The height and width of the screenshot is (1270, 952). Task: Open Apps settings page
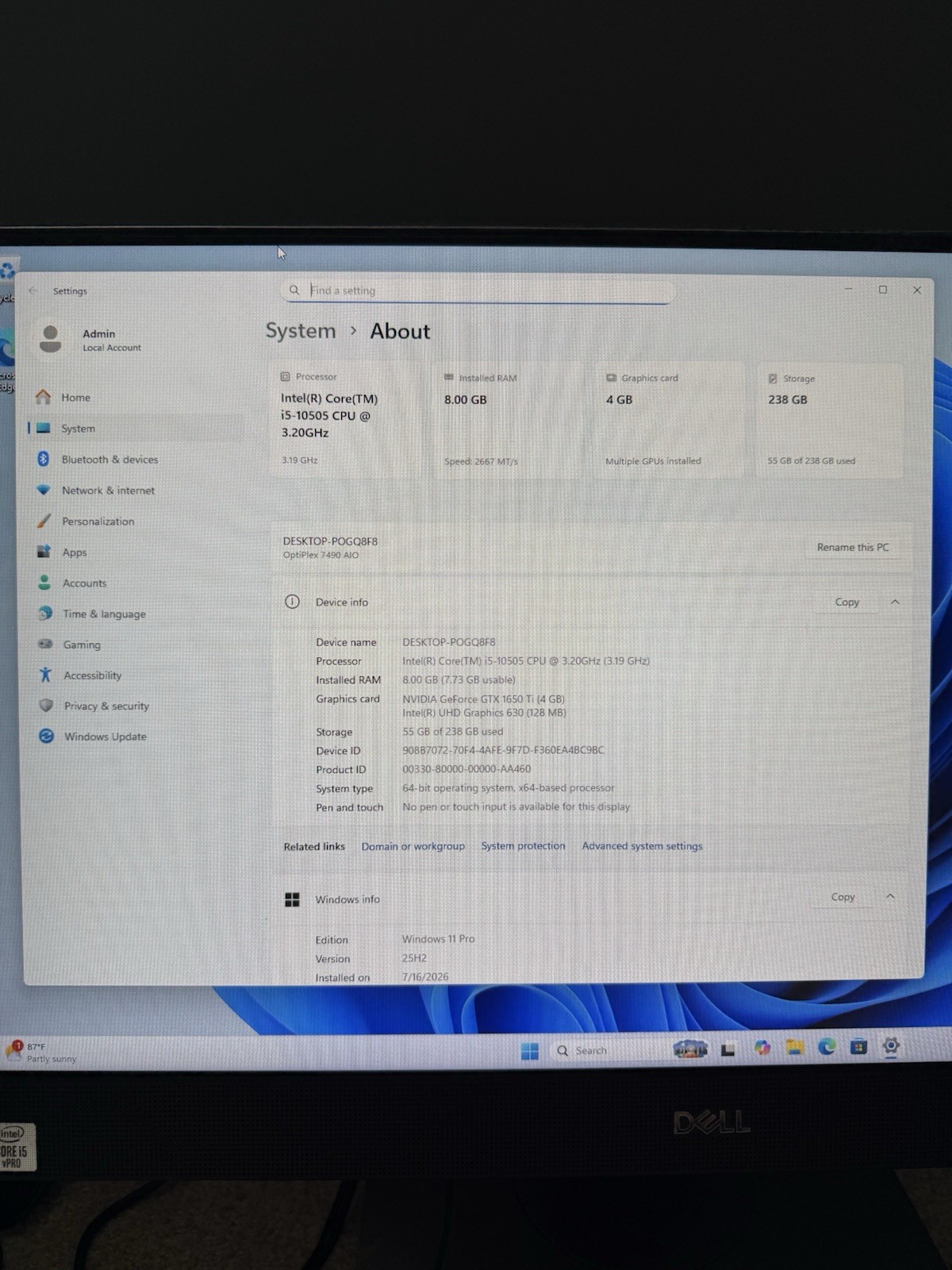pyautogui.click(x=75, y=552)
